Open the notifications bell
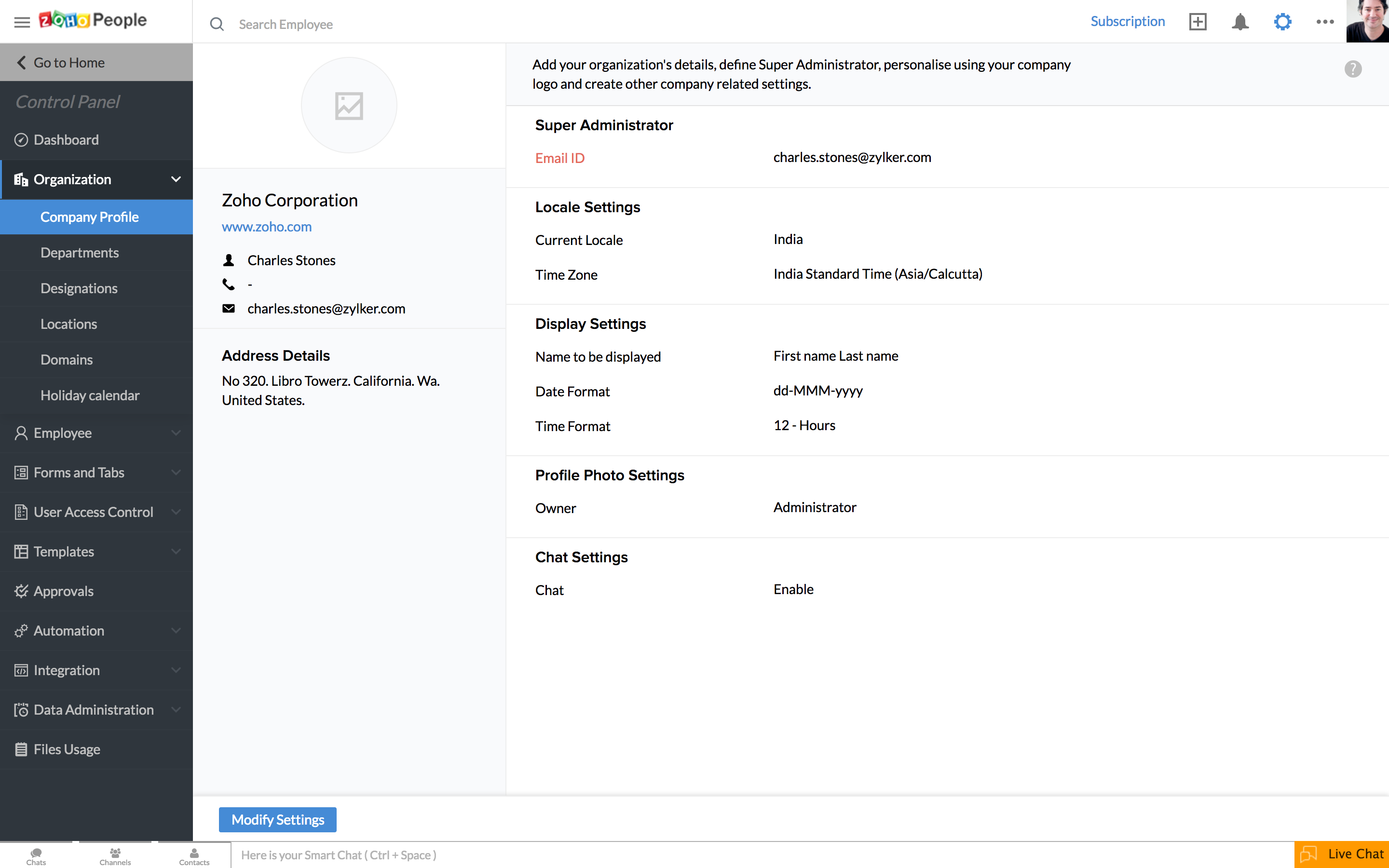 (1240, 22)
